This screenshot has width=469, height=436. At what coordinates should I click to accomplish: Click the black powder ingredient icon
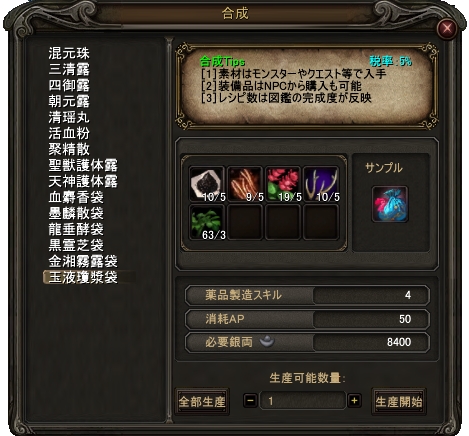pos(207,184)
